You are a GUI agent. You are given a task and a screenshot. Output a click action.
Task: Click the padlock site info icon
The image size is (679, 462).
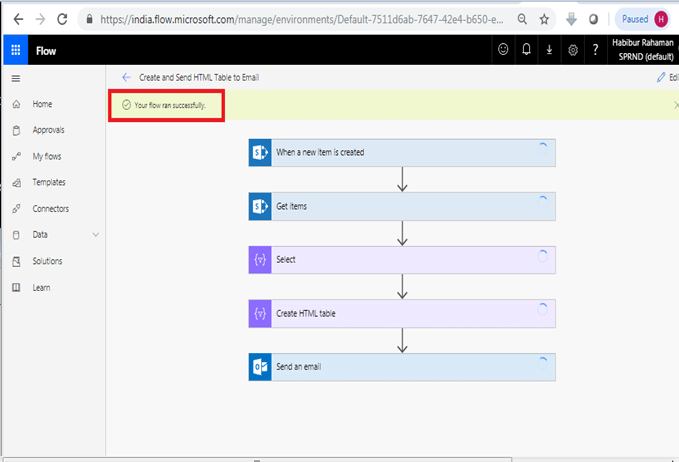pyautogui.click(x=90, y=19)
